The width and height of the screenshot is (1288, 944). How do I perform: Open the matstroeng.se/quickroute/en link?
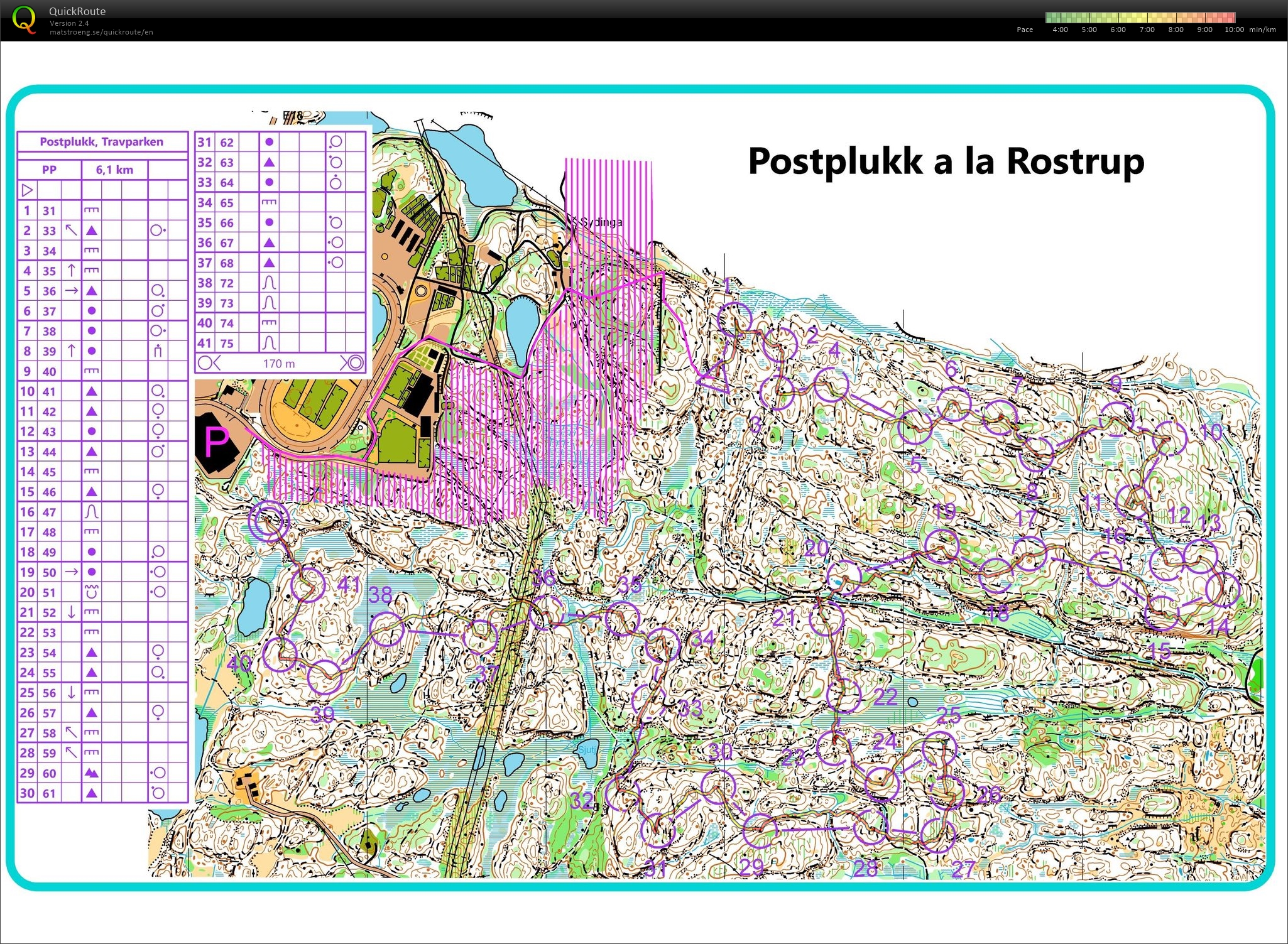[101, 32]
